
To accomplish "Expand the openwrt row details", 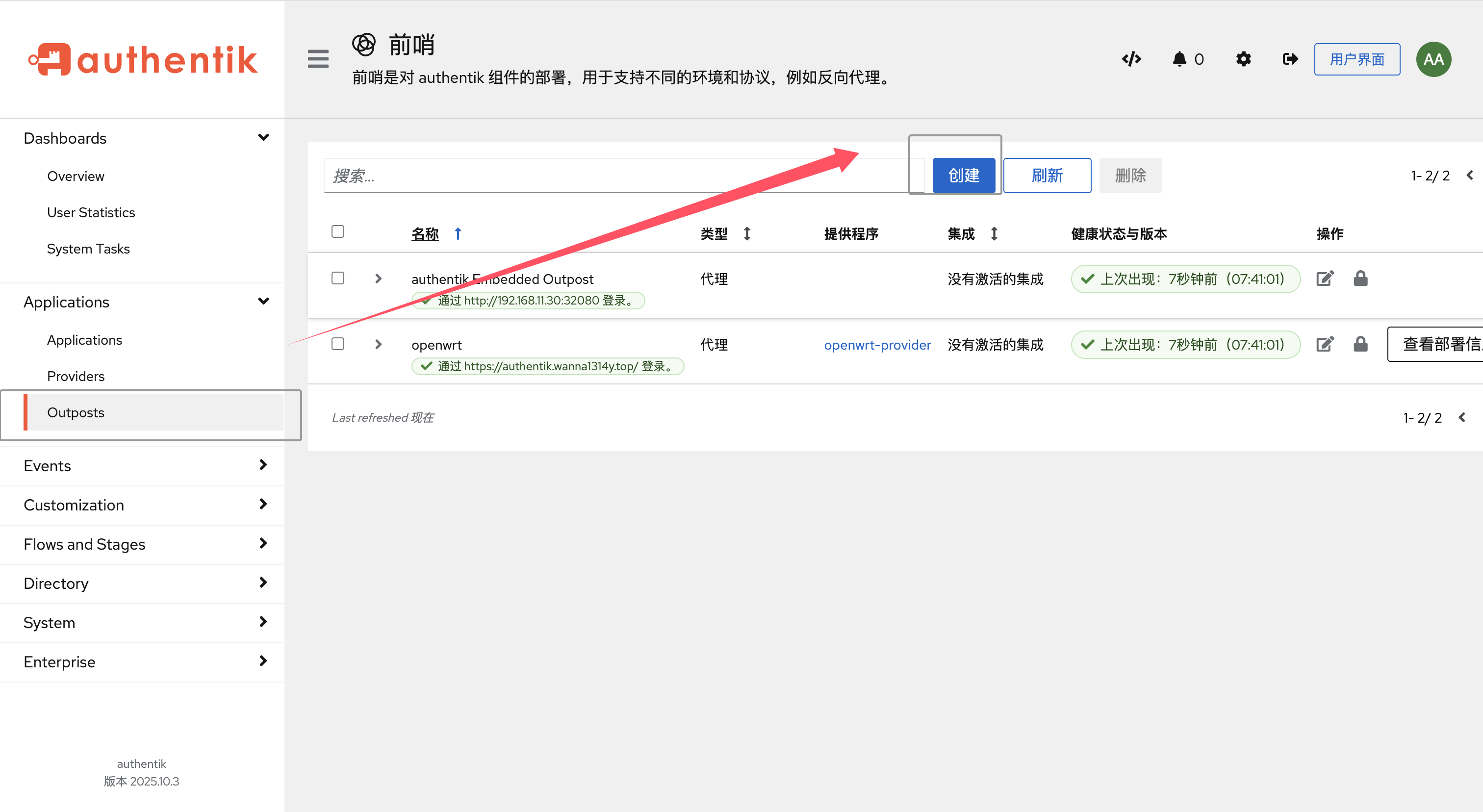I will [x=378, y=344].
